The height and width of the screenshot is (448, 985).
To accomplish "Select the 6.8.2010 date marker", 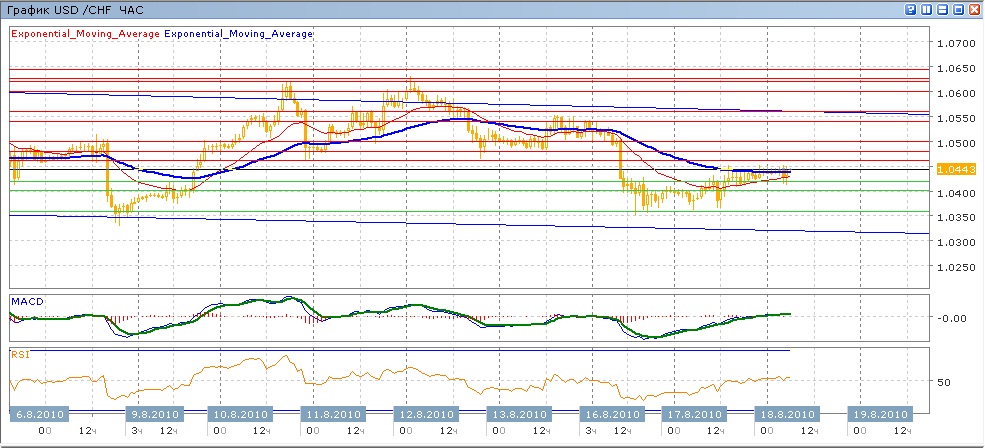I will tap(40, 414).
